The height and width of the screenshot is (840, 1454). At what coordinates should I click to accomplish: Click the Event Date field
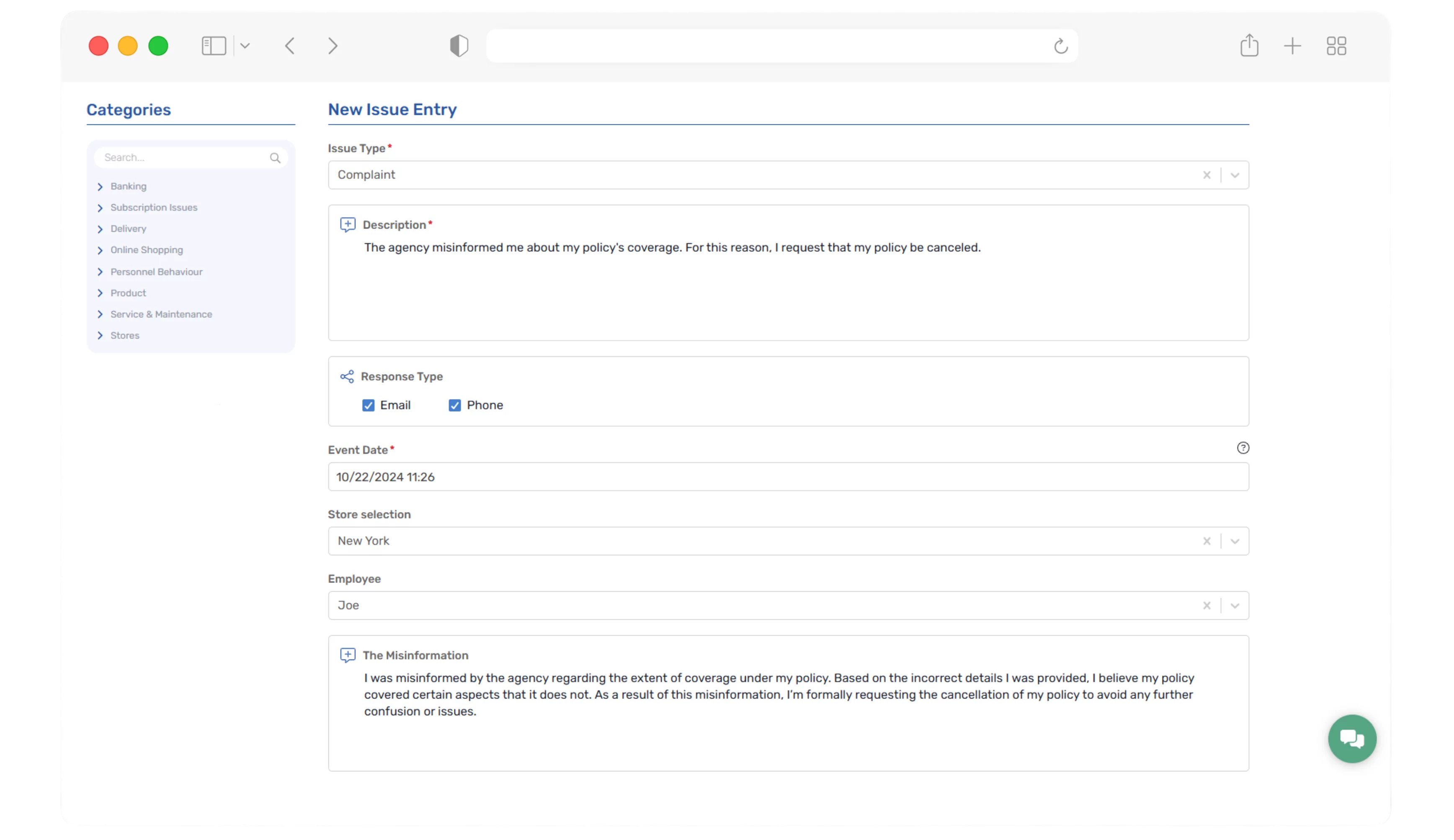tap(788, 477)
